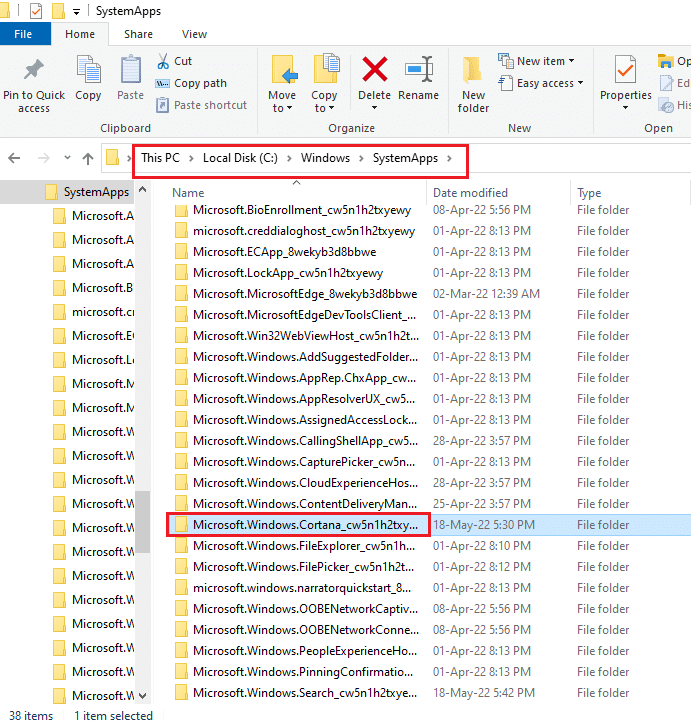This screenshot has height=727, width=691.
Task: Expand the Properties dropdown arrow
Action: click(x=625, y=108)
